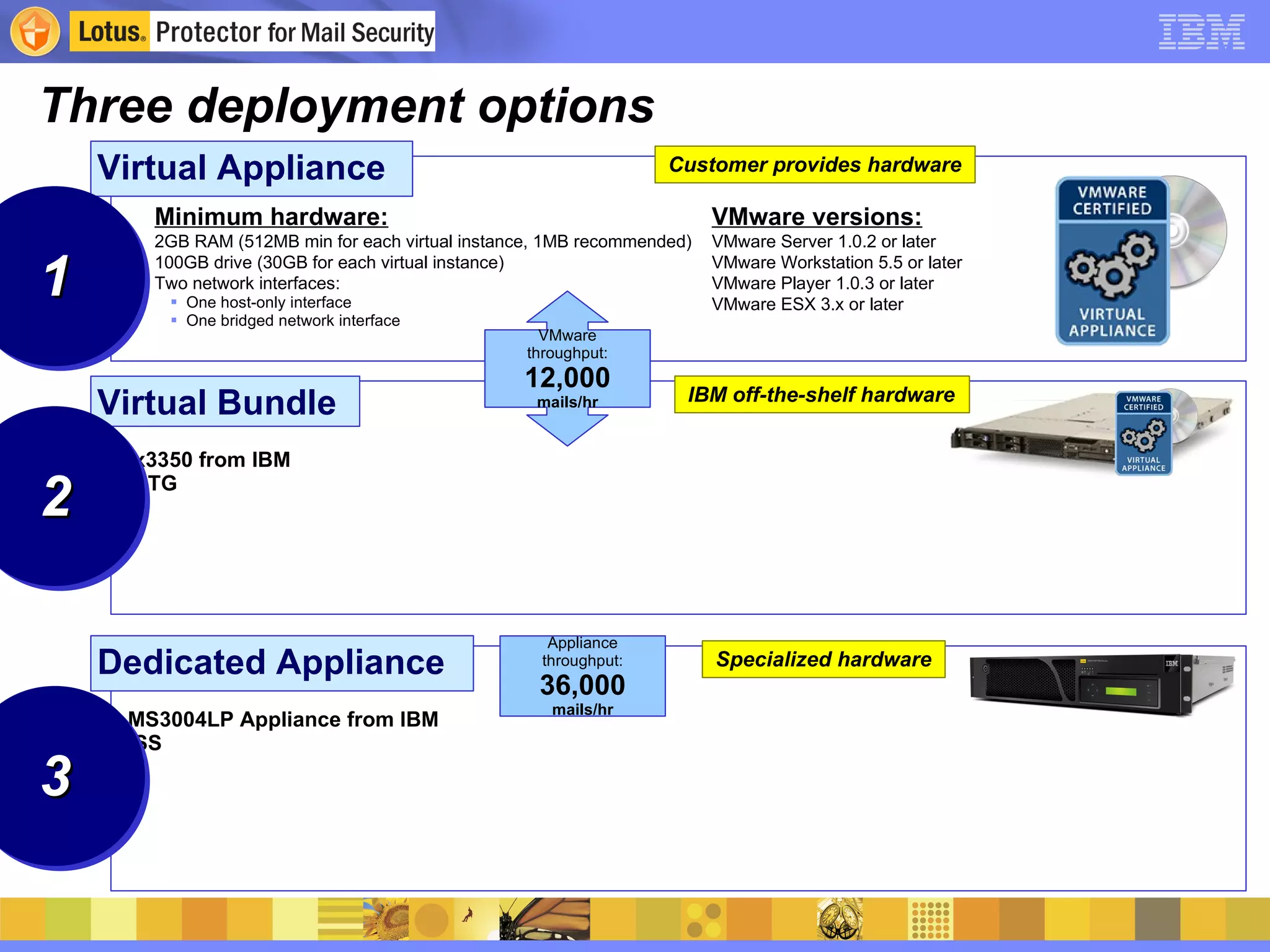The width and height of the screenshot is (1270, 952).
Task: Click the 'IBM off-the-shelf hardware' yellow label
Action: [x=822, y=394]
